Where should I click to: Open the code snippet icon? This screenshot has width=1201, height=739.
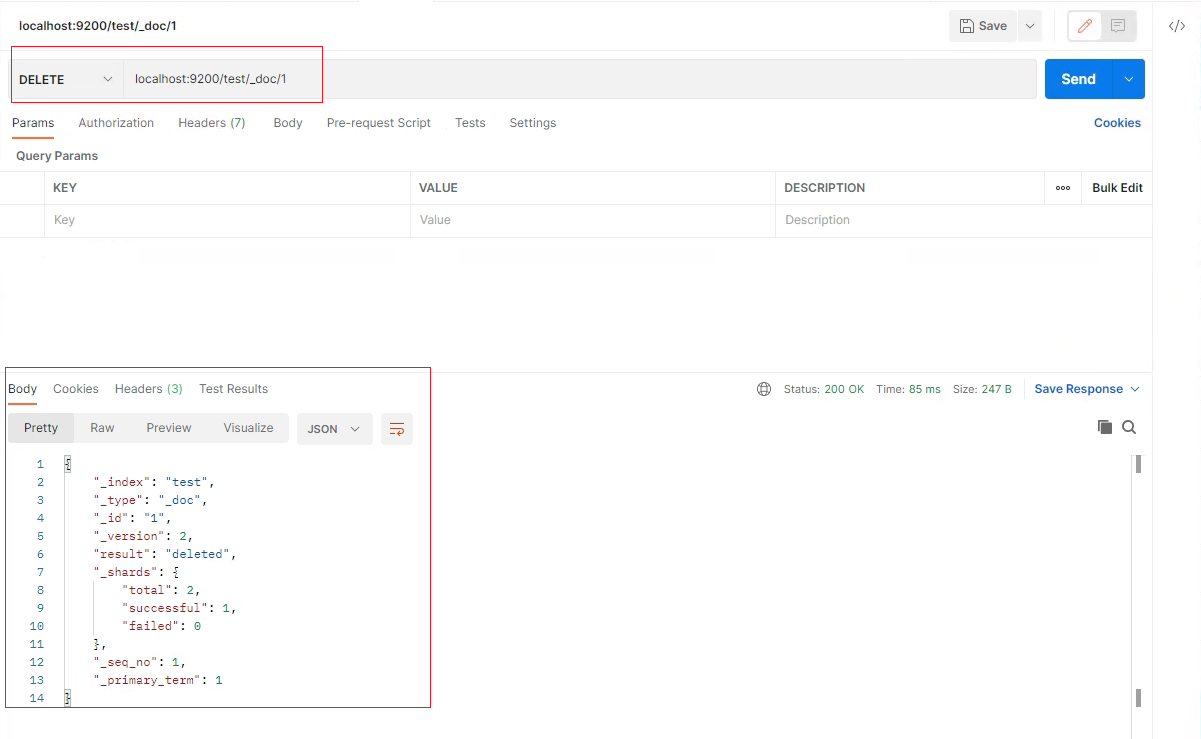pos(1177,26)
